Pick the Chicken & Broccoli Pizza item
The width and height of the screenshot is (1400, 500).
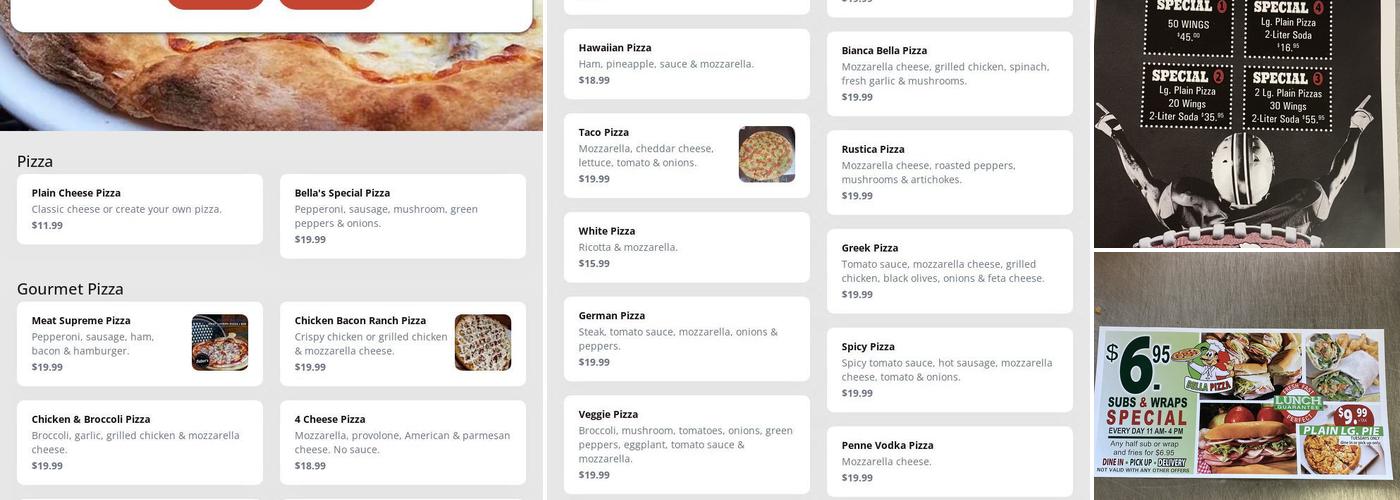click(140, 442)
